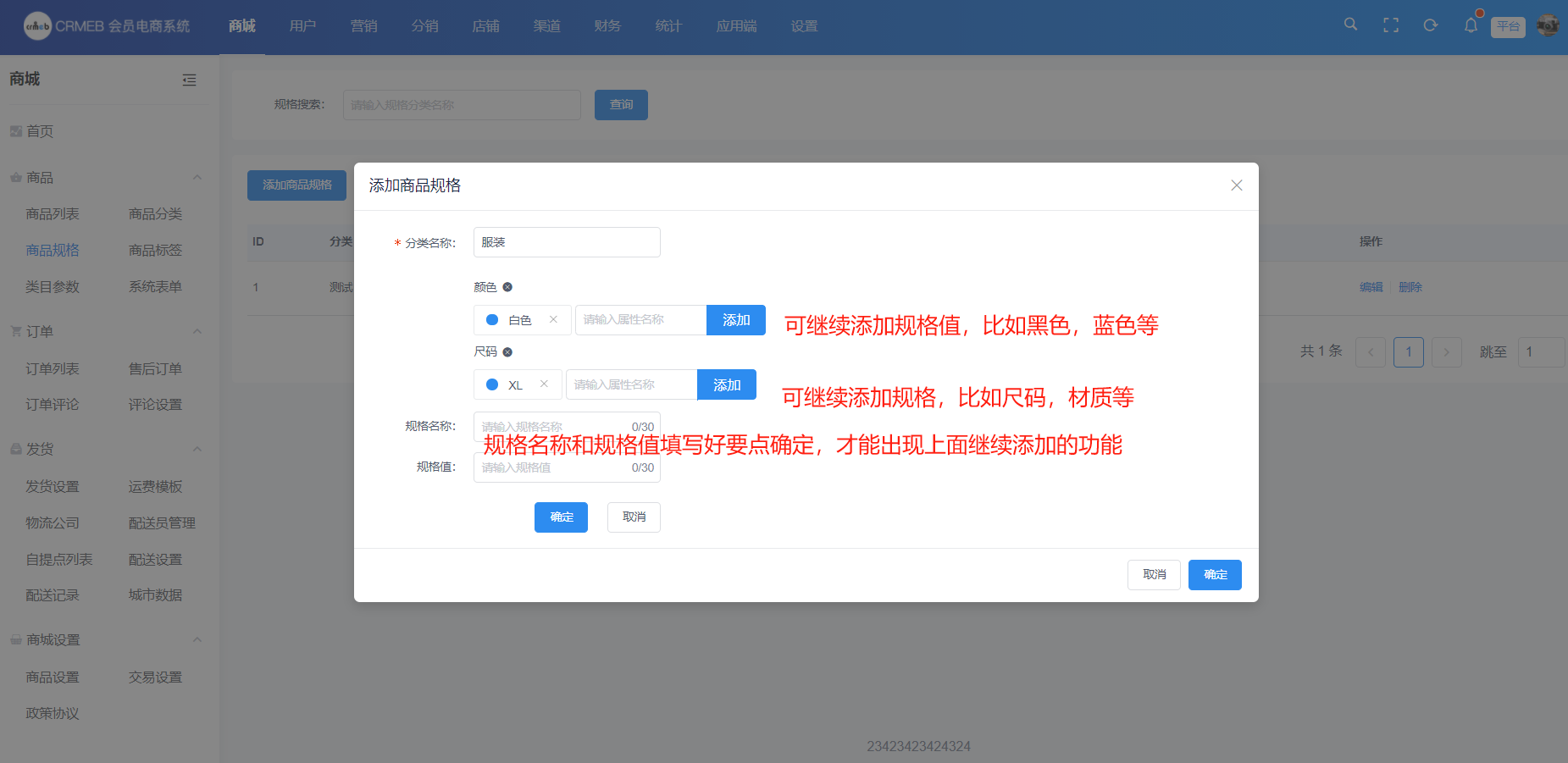Click 添加 button next to 白色 value
Screen dimensions: 1568x763
point(735,320)
